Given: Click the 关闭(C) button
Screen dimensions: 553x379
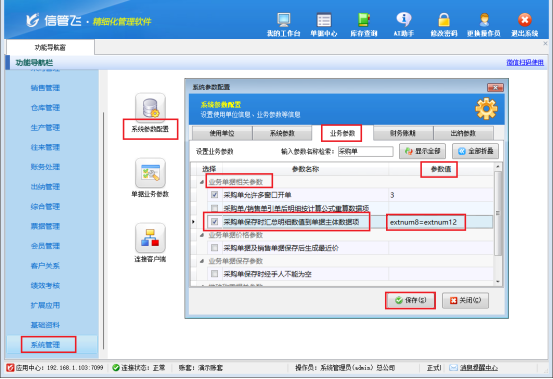Looking at the screenshot, I should tap(465, 300).
